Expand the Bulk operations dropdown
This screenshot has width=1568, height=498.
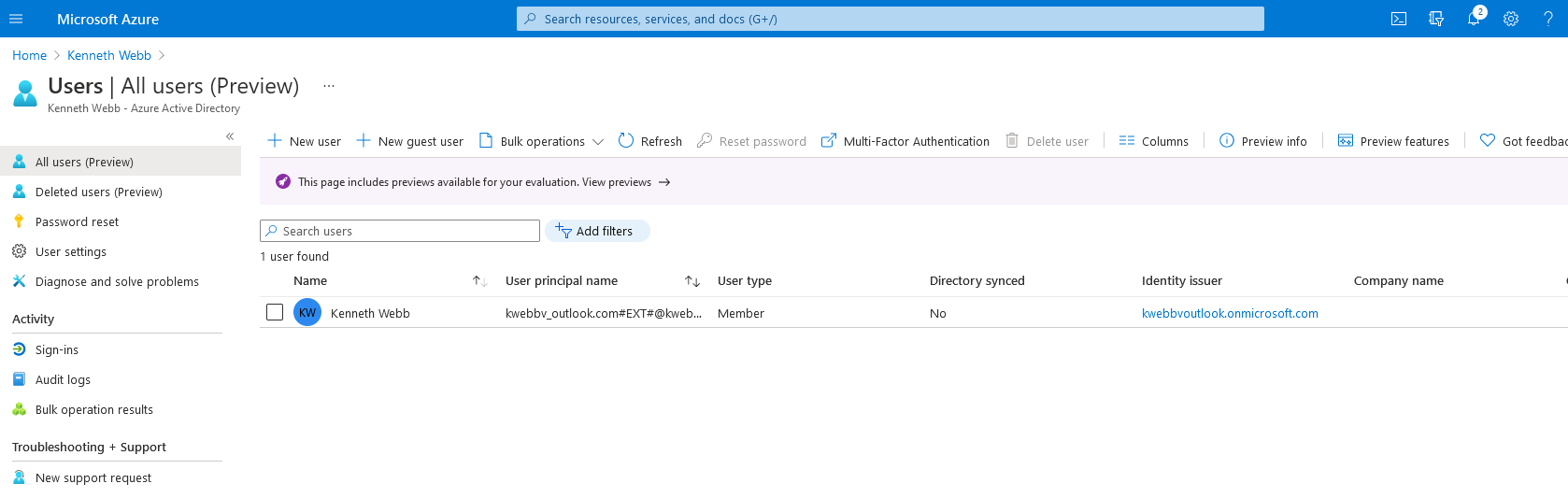click(x=541, y=141)
